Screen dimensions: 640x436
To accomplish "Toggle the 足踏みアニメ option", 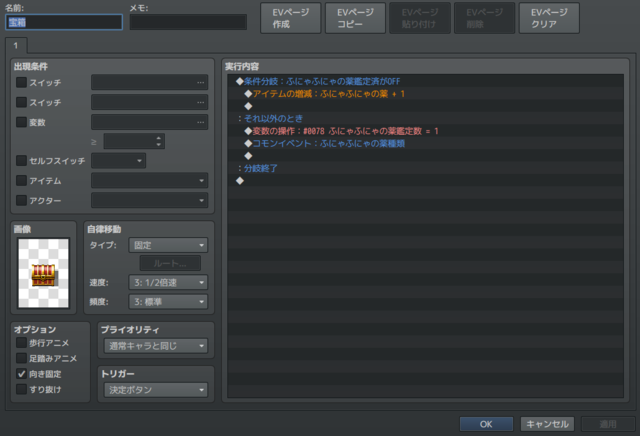I will pyautogui.click(x=21, y=358).
